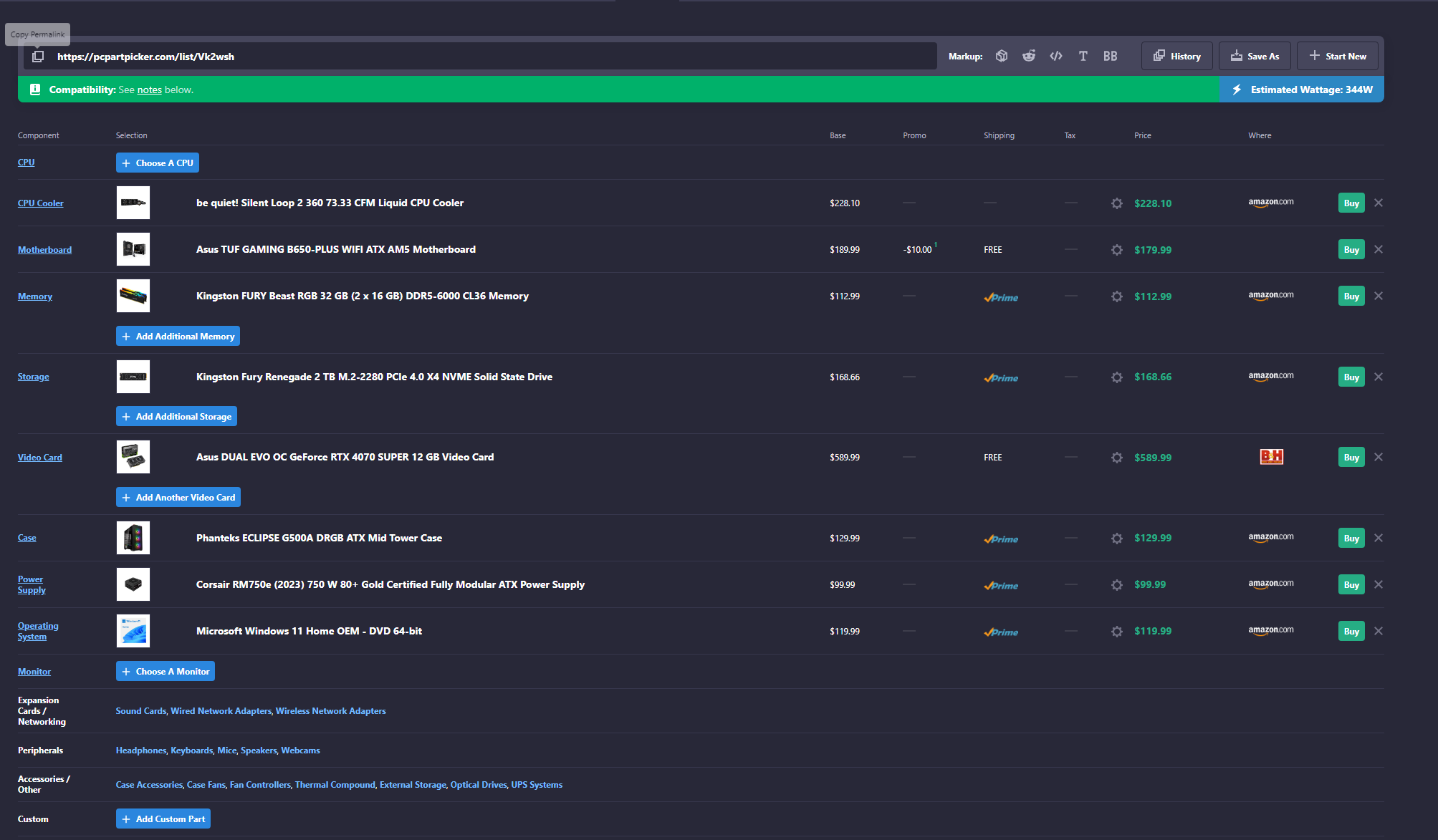Buy the RTX 4070 SUPER video card

(1351, 458)
